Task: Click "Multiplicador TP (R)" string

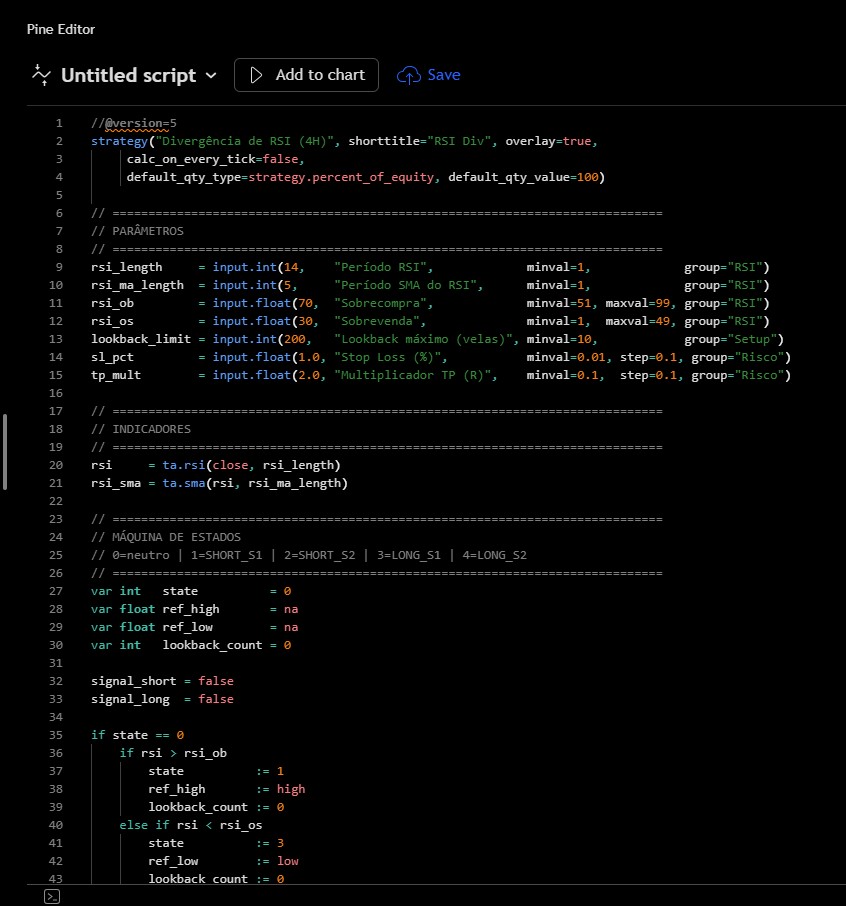Action: click(413, 375)
